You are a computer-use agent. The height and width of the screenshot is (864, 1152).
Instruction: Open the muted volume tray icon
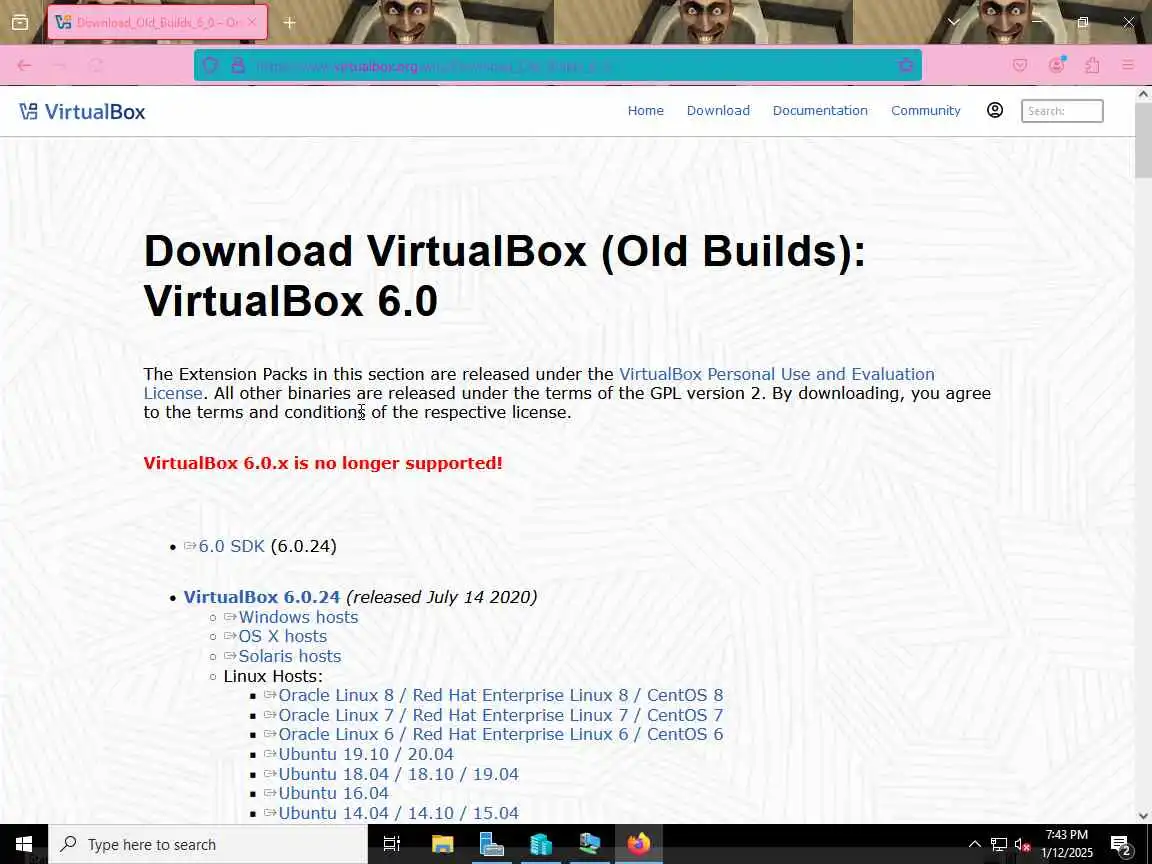pyautogui.click(x=1022, y=844)
